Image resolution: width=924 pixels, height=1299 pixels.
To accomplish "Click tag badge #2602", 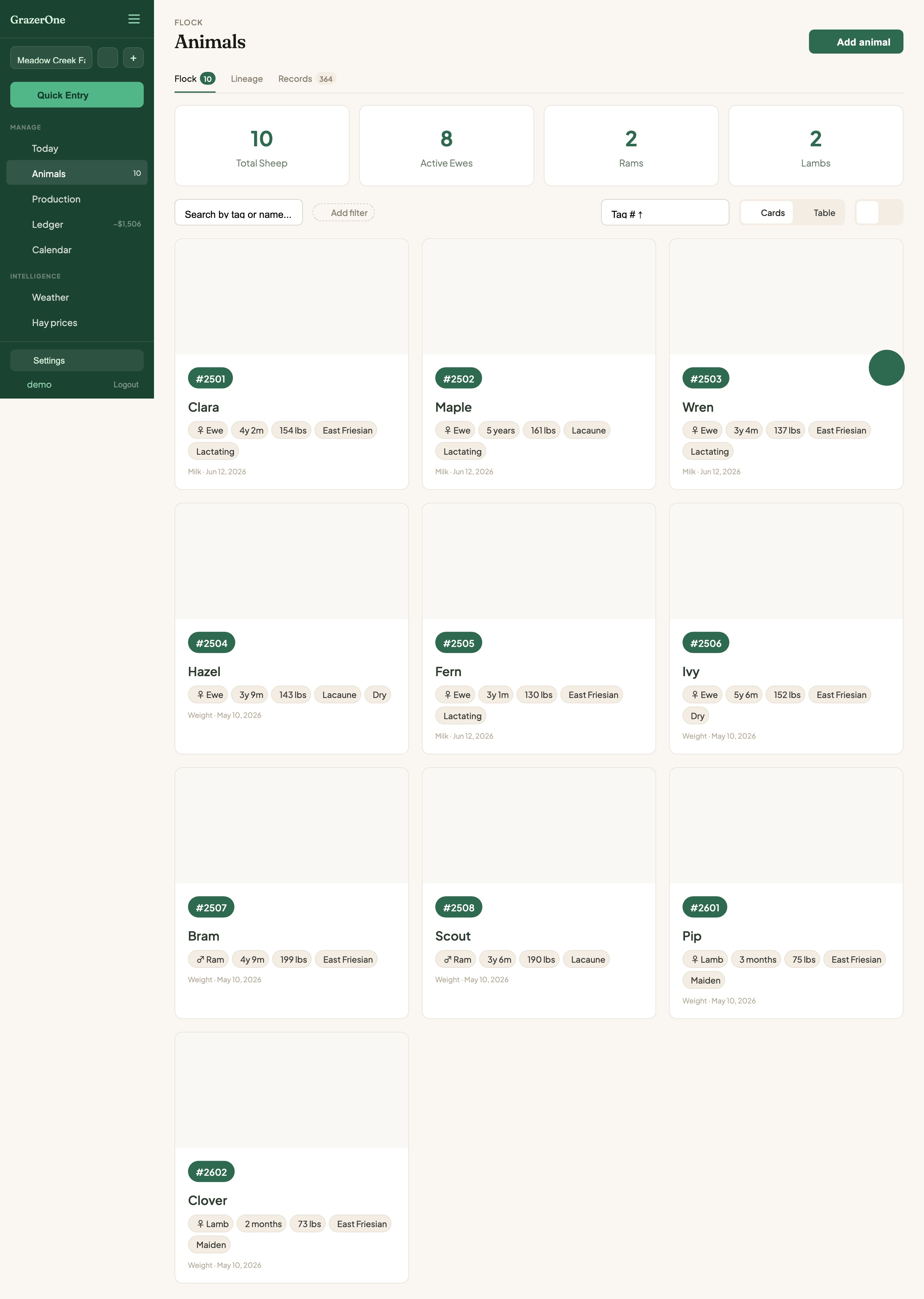I will point(211,1172).
